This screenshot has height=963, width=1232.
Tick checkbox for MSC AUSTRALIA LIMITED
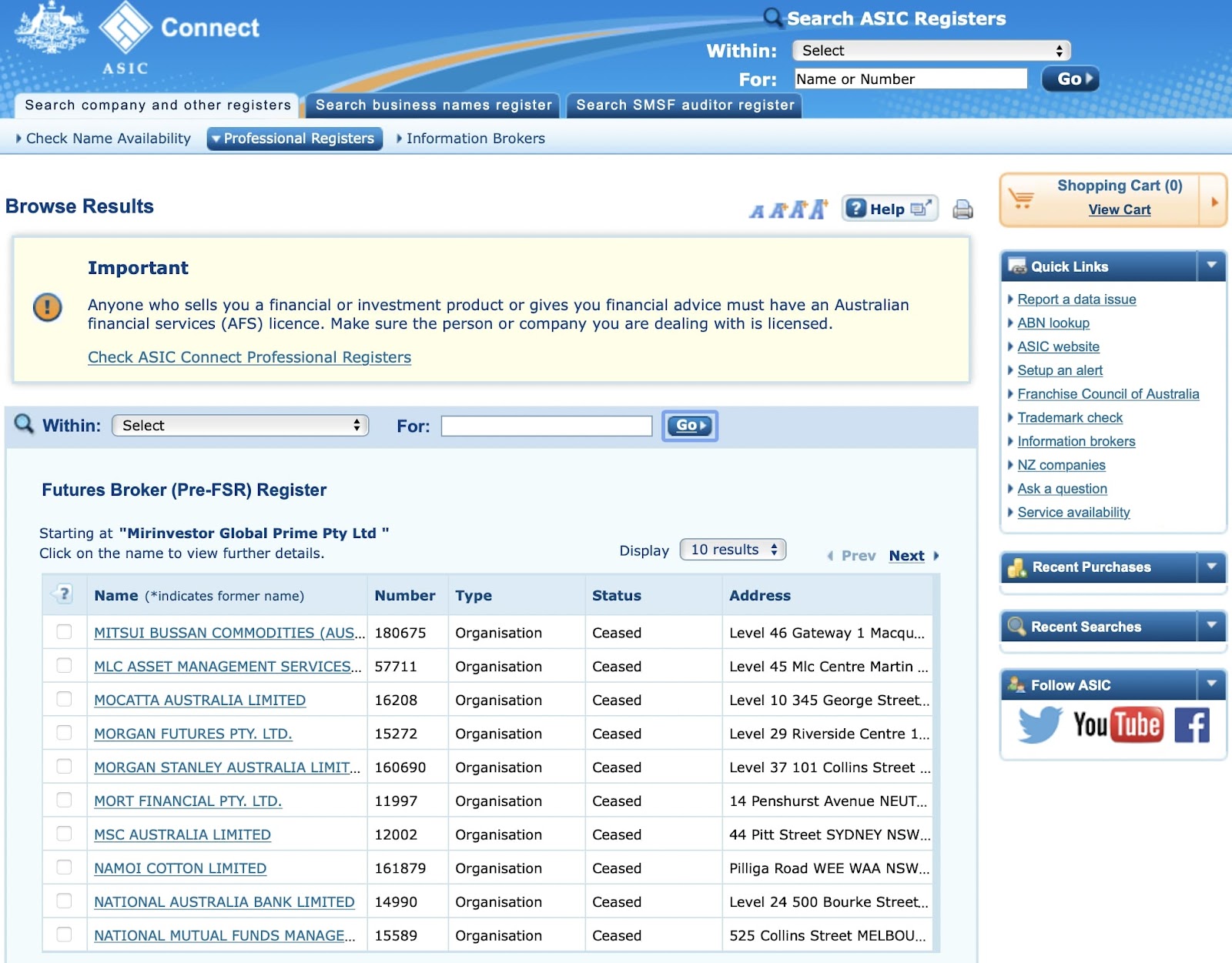64,834
